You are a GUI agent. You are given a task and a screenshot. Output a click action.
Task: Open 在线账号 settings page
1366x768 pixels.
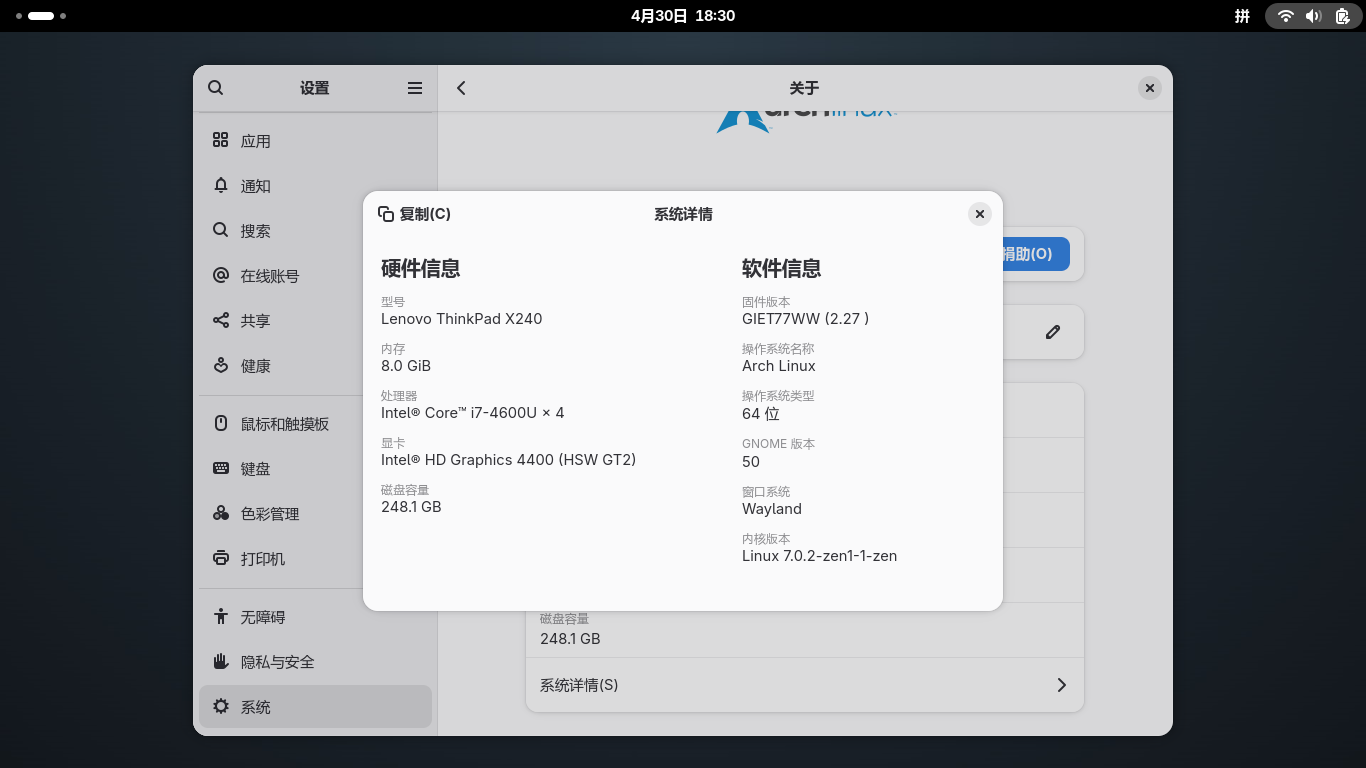pyautogui.click(x=269, y=276)
